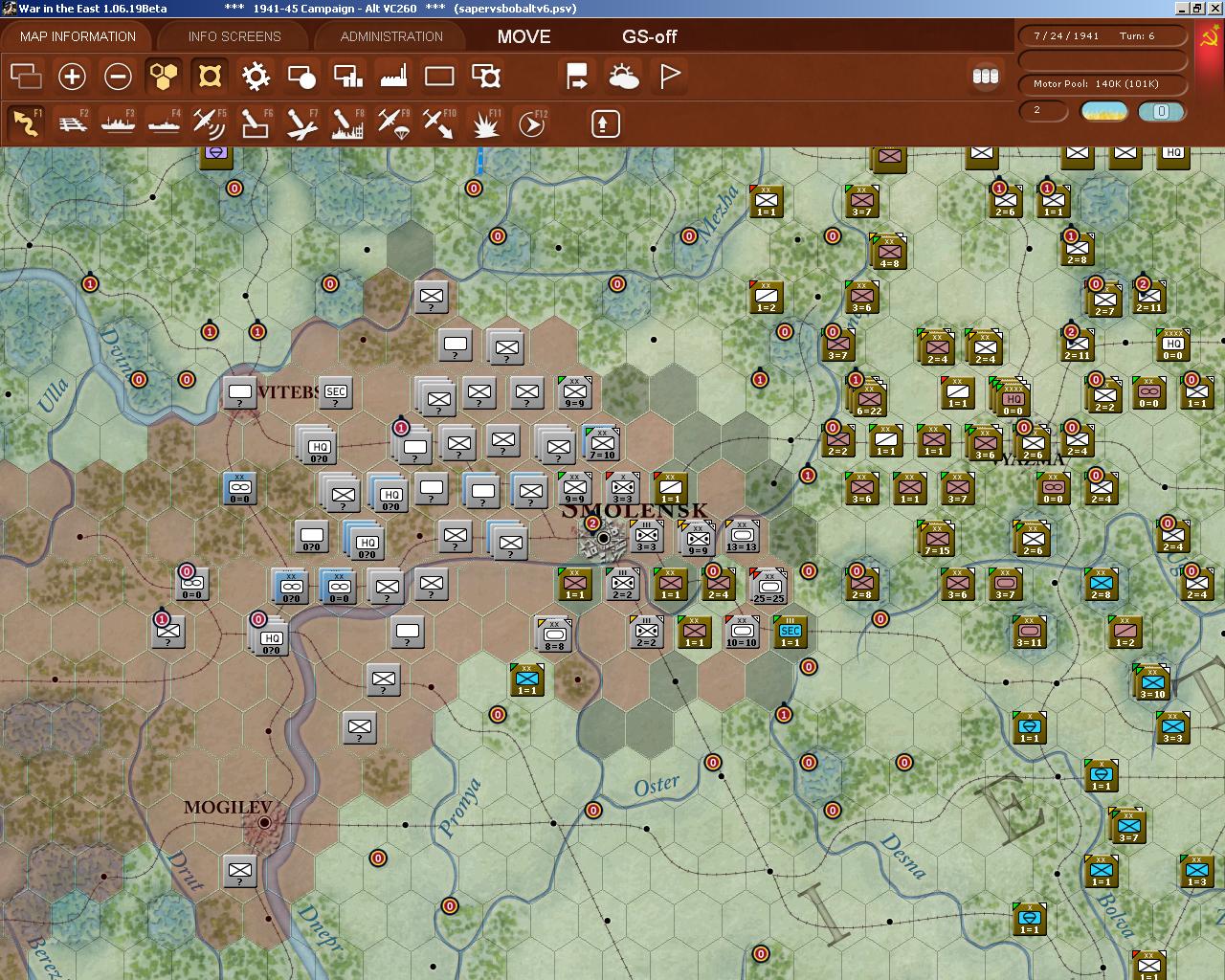1225x980 pixels.
Task: Open the weather cloud-and-sun icon
Action: click(x=623, y=76)
